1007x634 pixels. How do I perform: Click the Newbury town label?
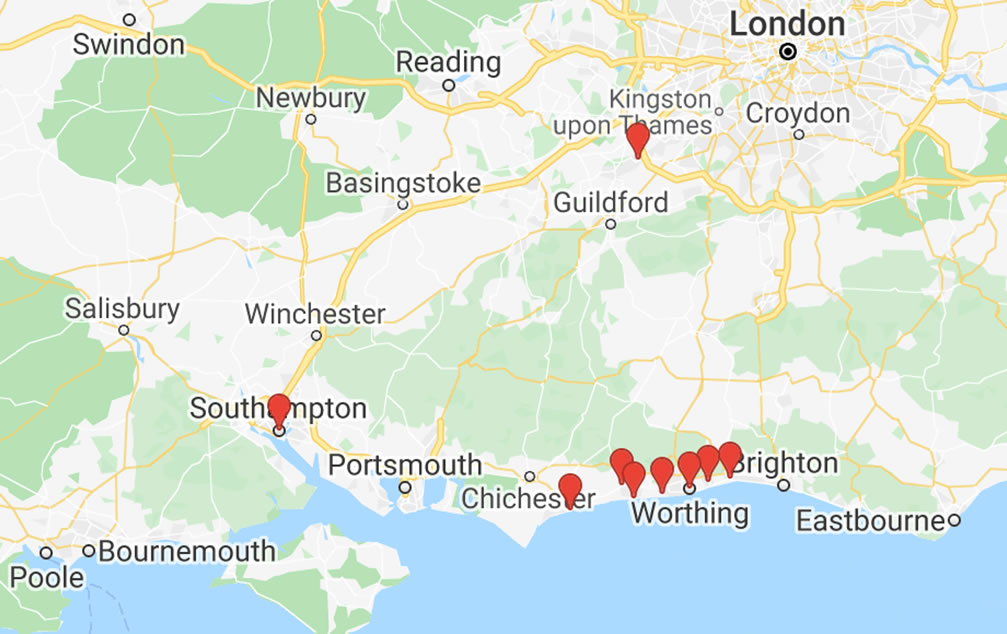(x=311, y=98)
